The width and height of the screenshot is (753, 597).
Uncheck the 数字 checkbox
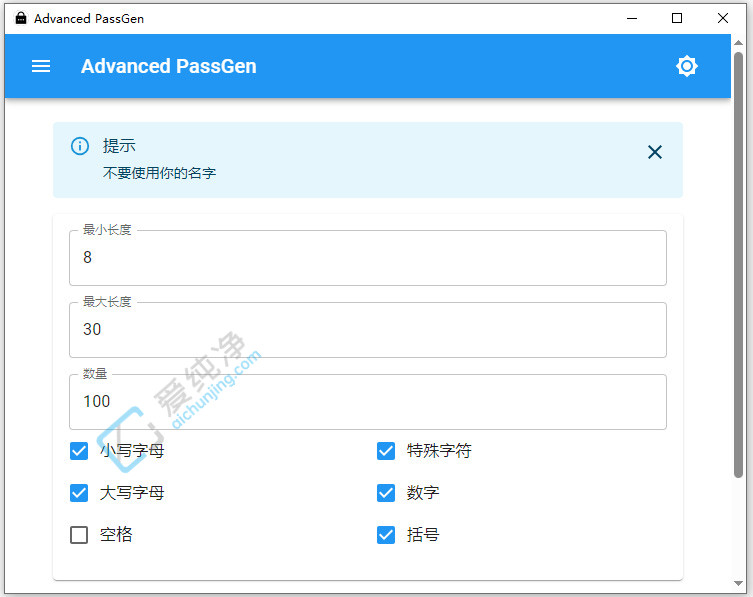click(x=386, y=493)
